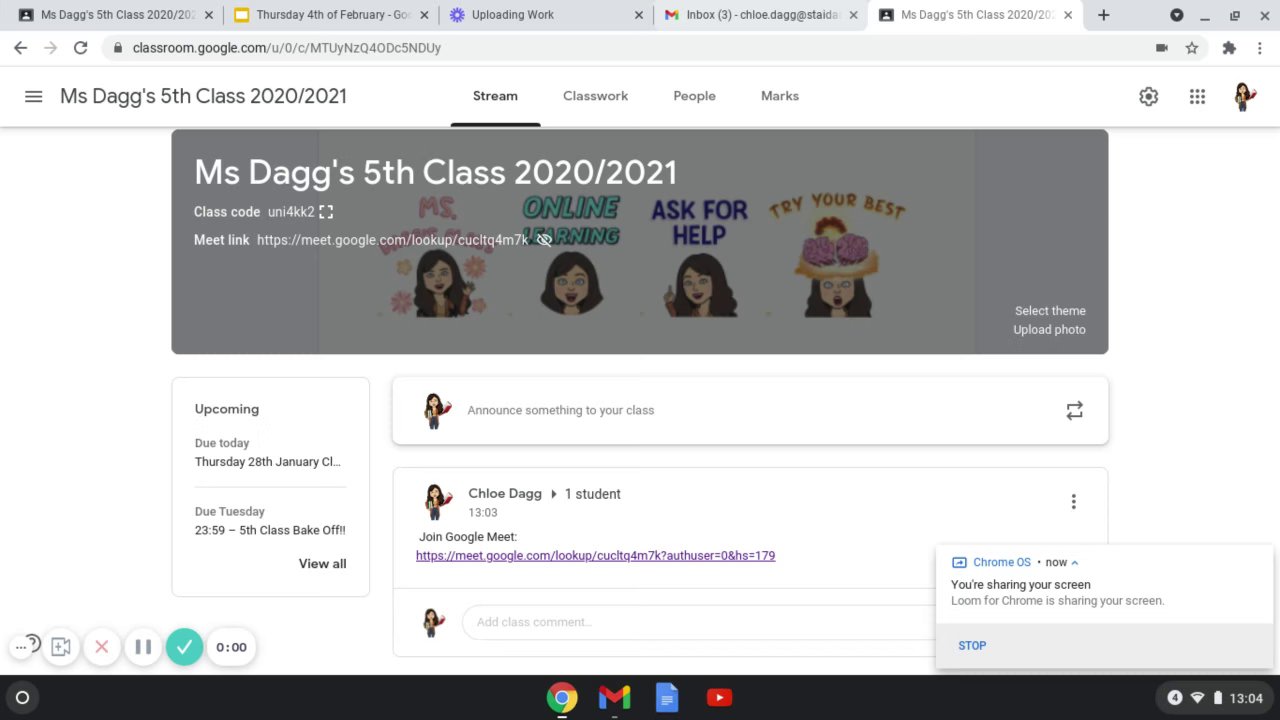Cancel the Loom recording with the red X
Image resolution: width=1280 pixels, height=720 pixels.
(101, 647)
